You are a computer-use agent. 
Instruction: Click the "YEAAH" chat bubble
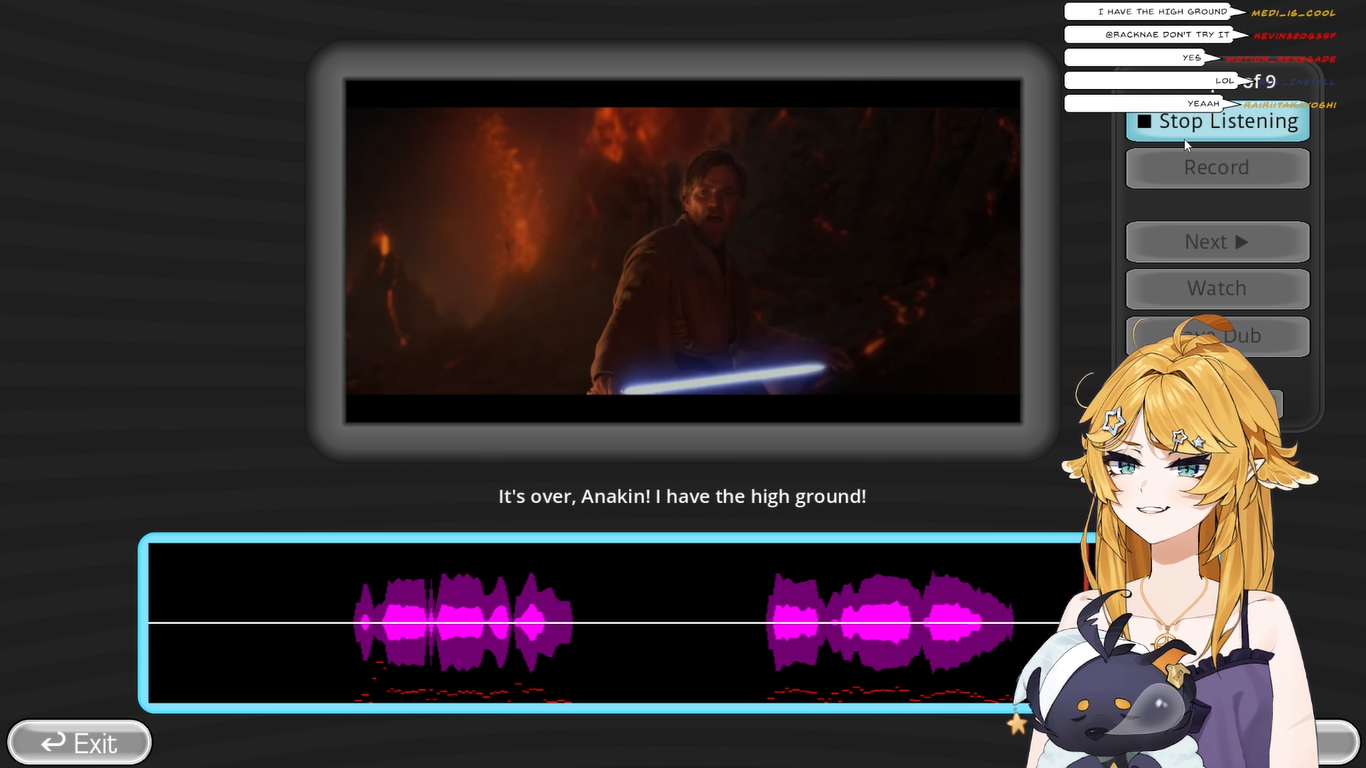(x=1154, y=104)
